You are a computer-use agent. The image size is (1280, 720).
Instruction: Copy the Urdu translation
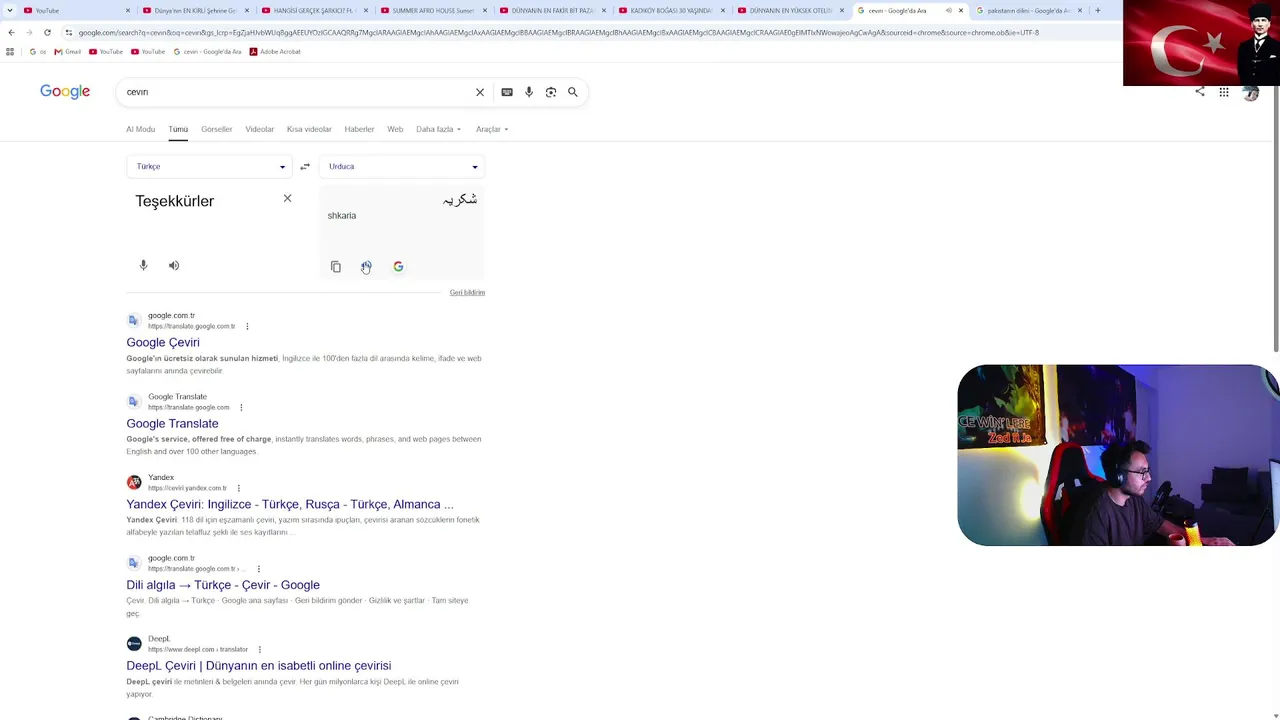pyautogui.click(x=336, y=267)
